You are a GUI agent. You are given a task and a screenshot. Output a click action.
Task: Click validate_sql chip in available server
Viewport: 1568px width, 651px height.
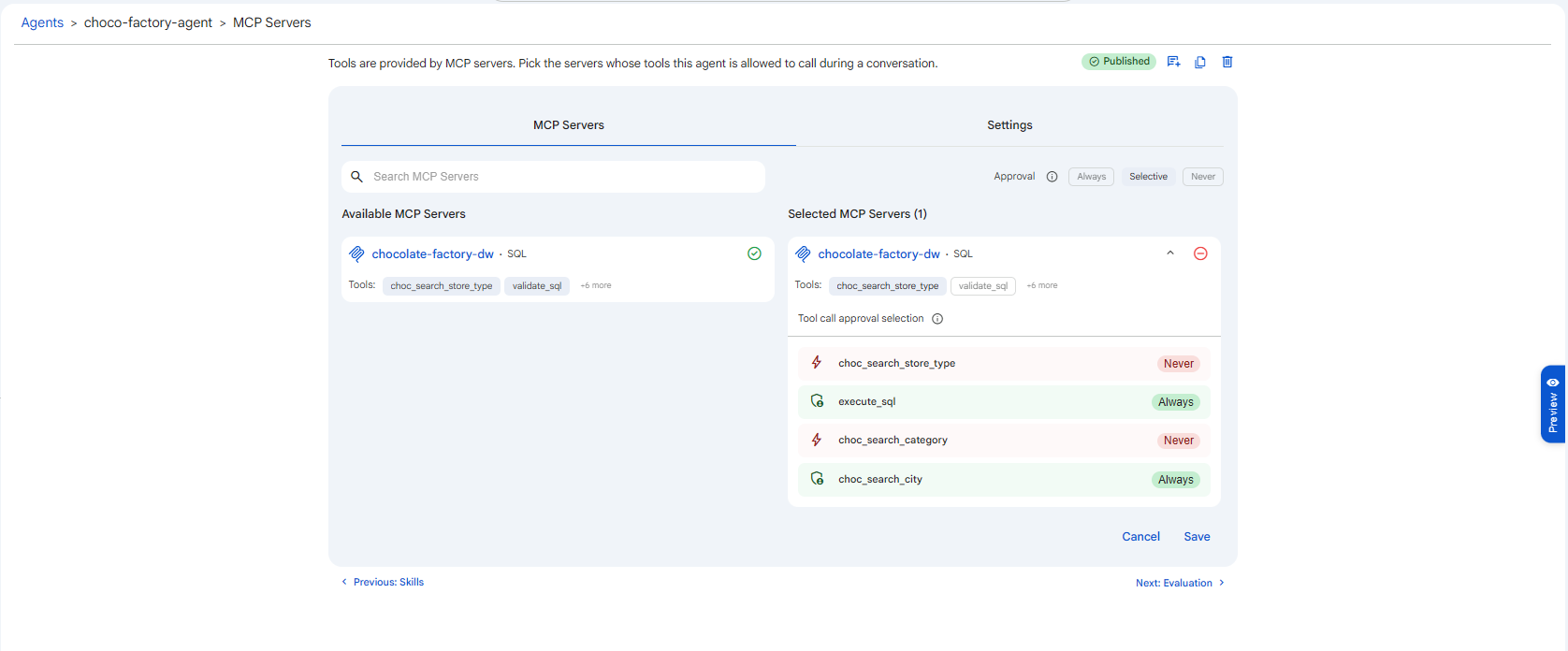pyautogui.click(x=537, y=286)
